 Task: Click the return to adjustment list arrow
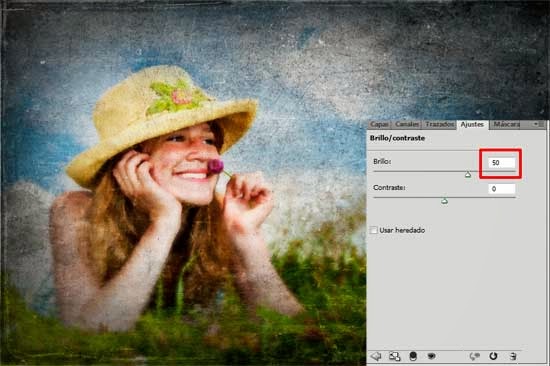click(376, 356)
